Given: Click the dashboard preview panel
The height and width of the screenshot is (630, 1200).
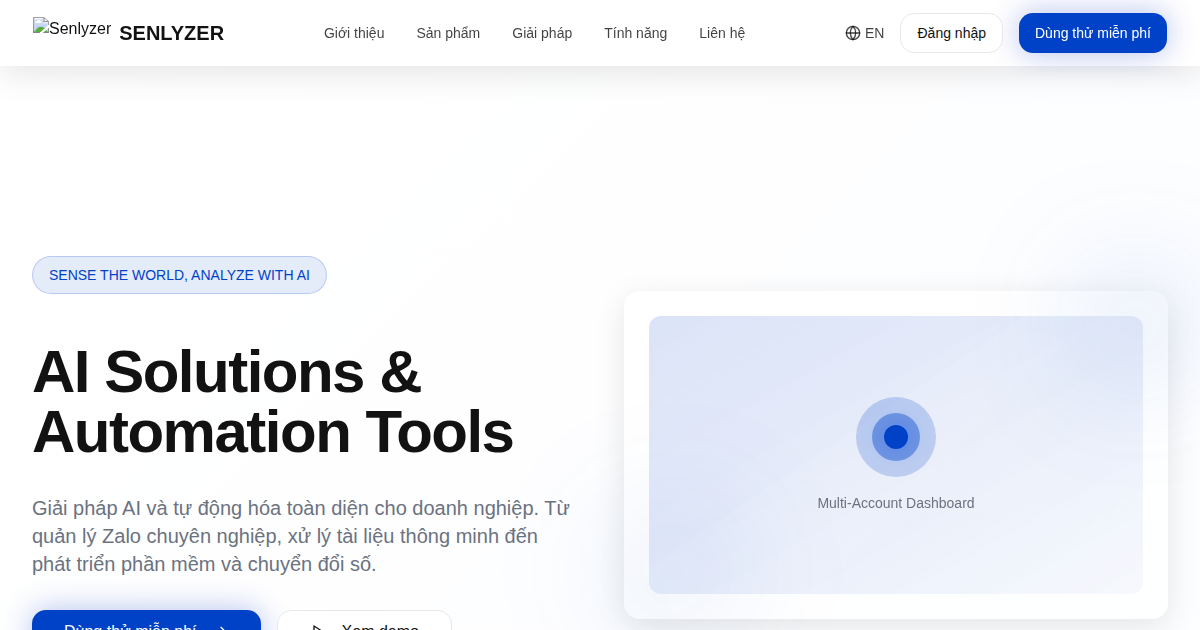Looking at the screenshot, I should coord(896,455).
